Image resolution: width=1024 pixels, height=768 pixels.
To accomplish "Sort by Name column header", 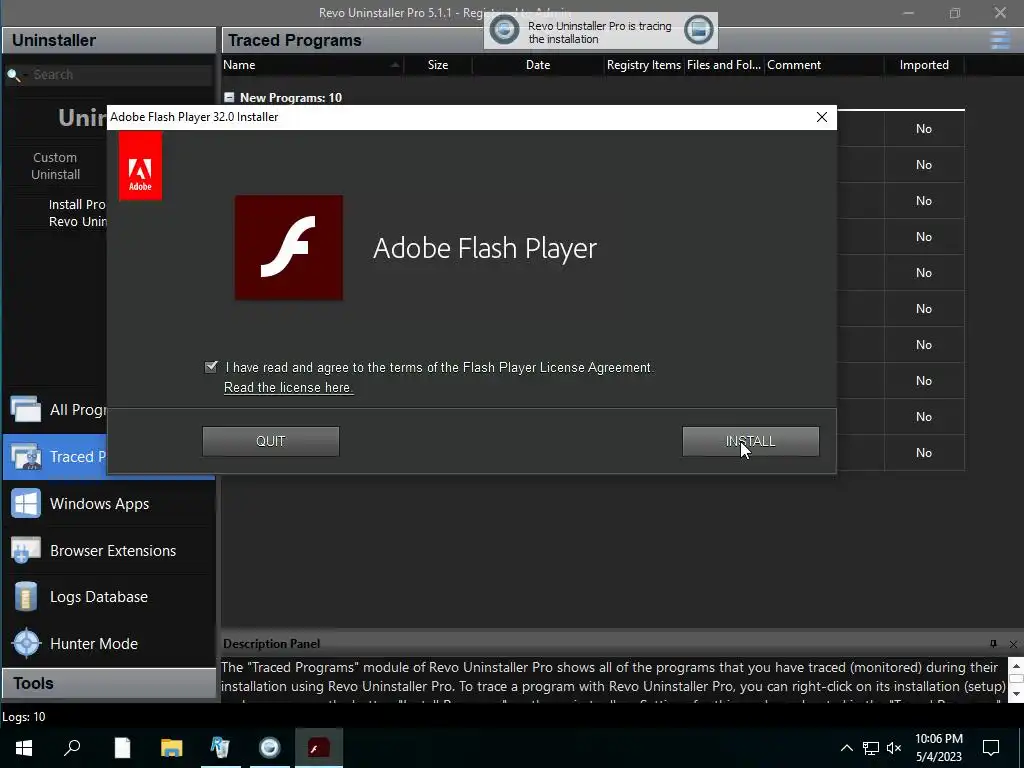I will pyautogui.click(x=312, y=65).
